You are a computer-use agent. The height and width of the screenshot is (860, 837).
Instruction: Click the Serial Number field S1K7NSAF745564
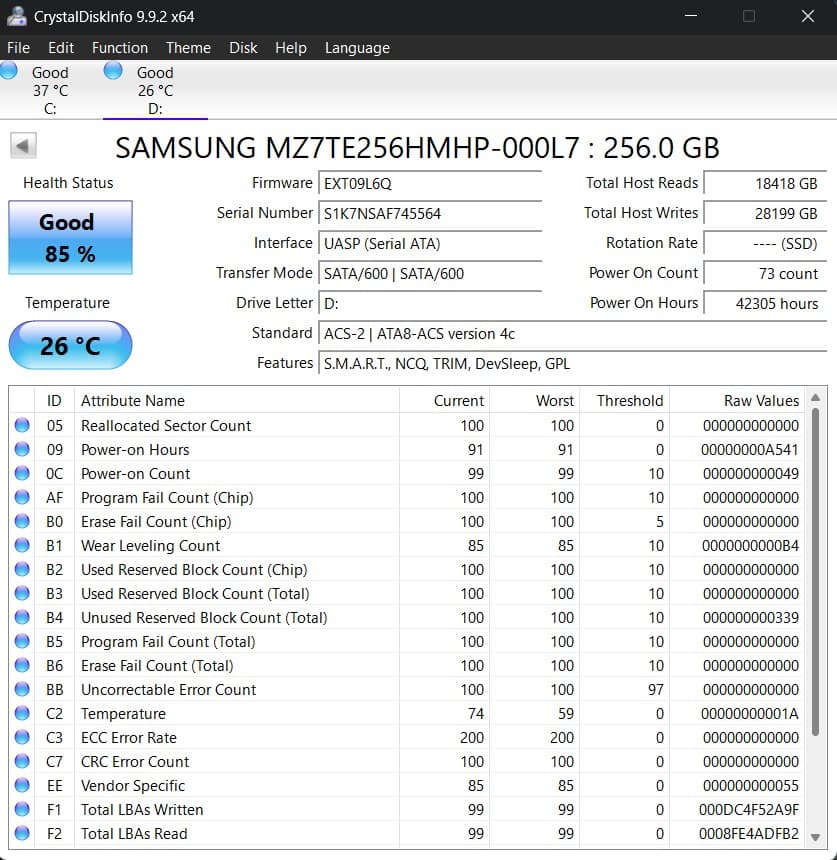coord(430,213)
